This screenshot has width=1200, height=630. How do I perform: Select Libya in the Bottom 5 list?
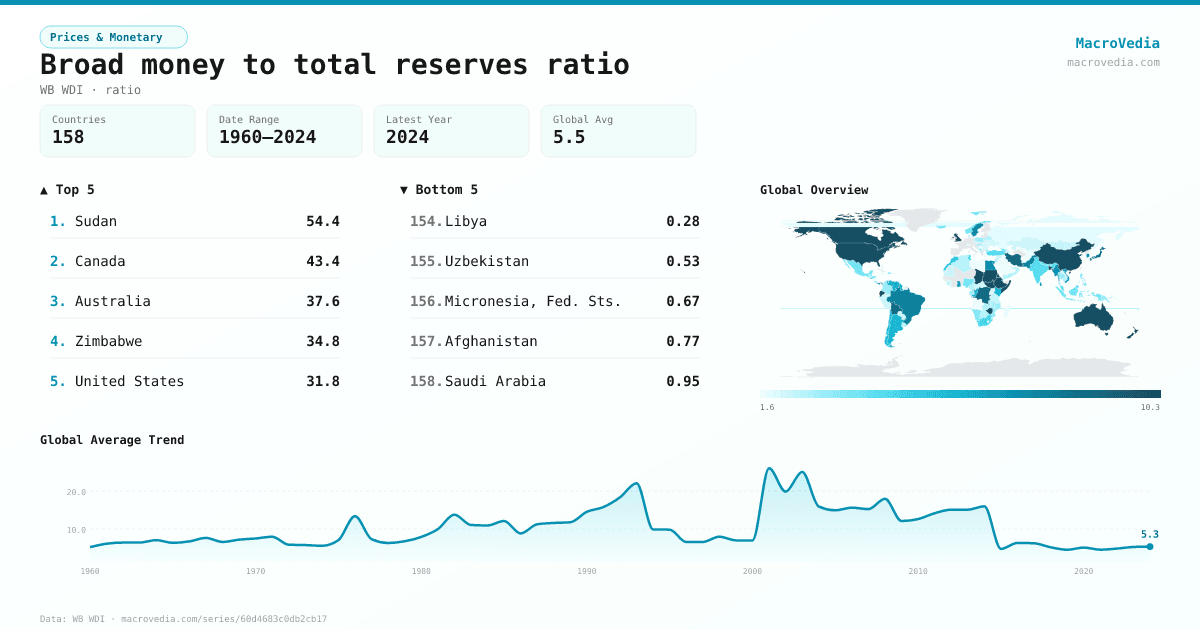point(554,221)
